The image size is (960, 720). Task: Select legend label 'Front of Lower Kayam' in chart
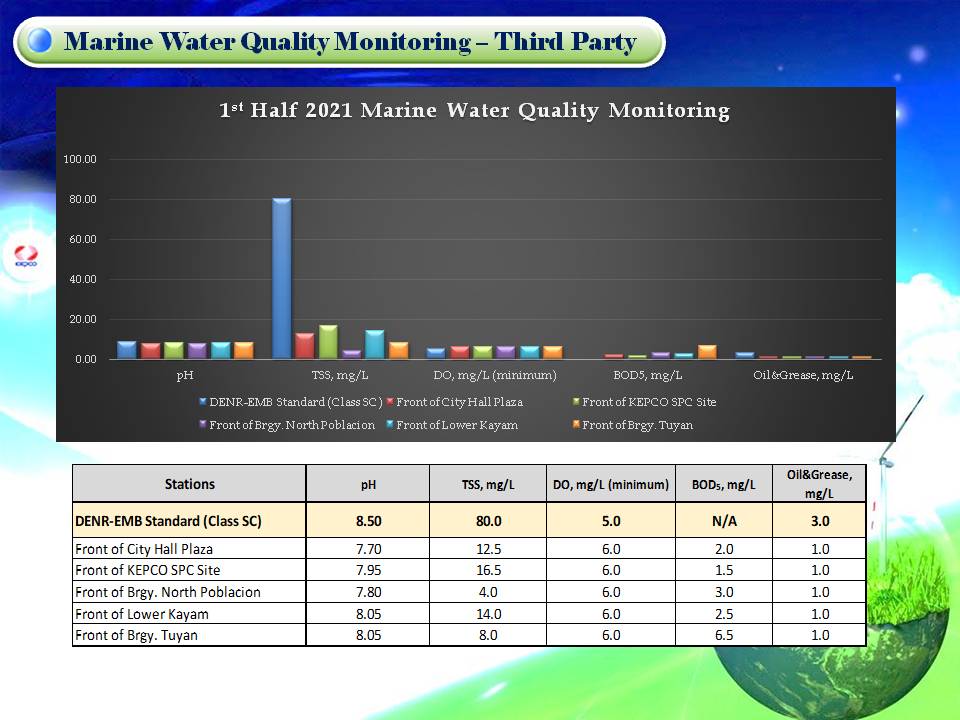457,425
